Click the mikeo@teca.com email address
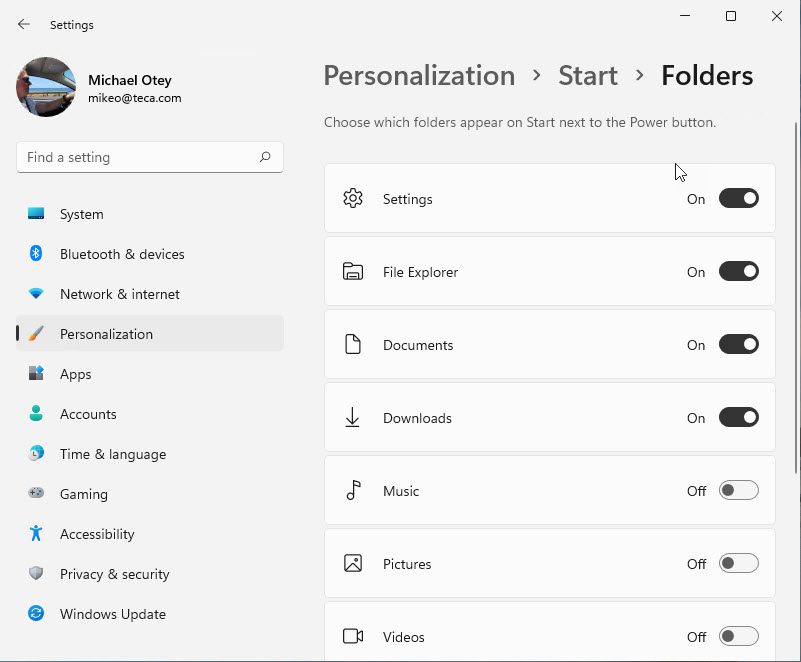The image size is (801, 662). (134, 98)
